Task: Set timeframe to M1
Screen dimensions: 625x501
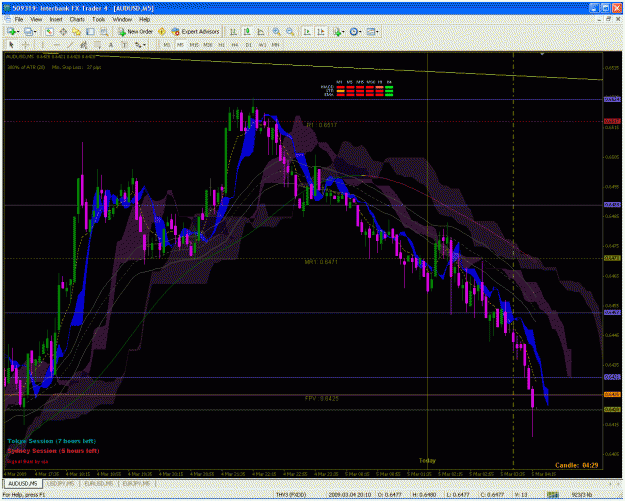Action: tap(167, 45)
